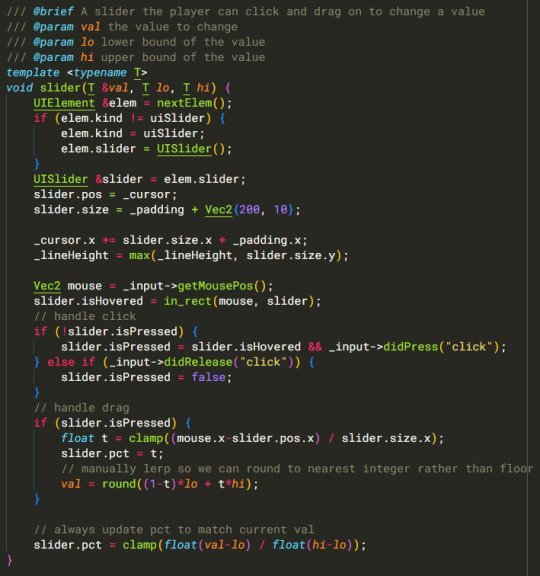Click '&val' in function signature
This screenshot has height=576, width=540.
pyautogui.click(x=115, y=88)
